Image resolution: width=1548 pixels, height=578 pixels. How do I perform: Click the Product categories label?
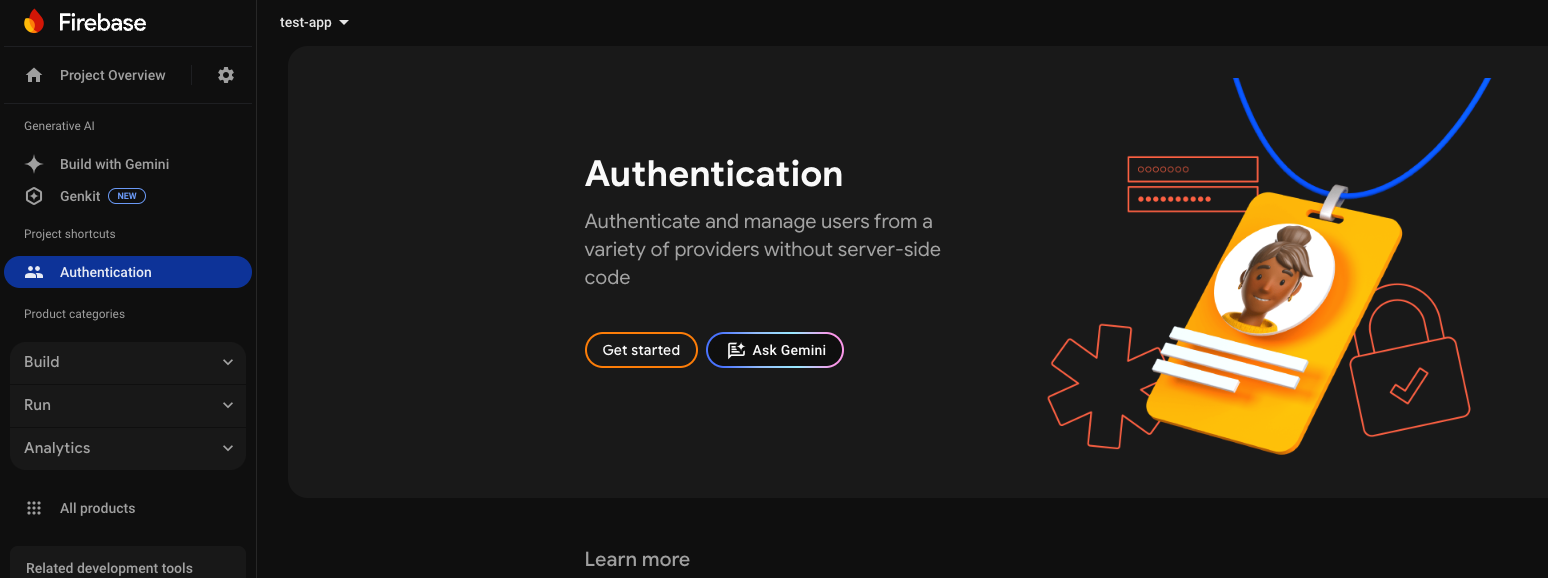[x=74, y=314]
